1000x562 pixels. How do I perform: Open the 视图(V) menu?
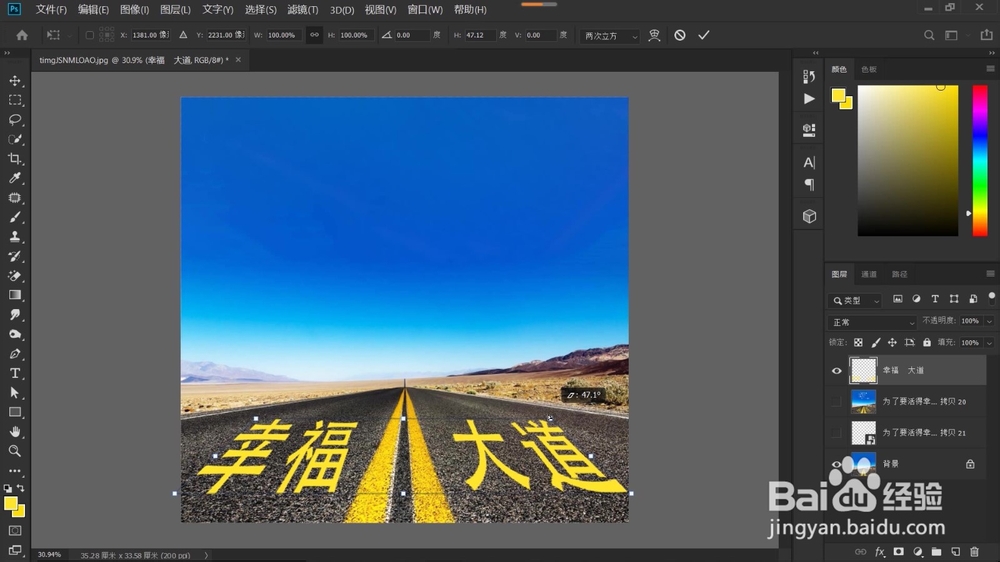pyautogui.click(x=380, y=10)
